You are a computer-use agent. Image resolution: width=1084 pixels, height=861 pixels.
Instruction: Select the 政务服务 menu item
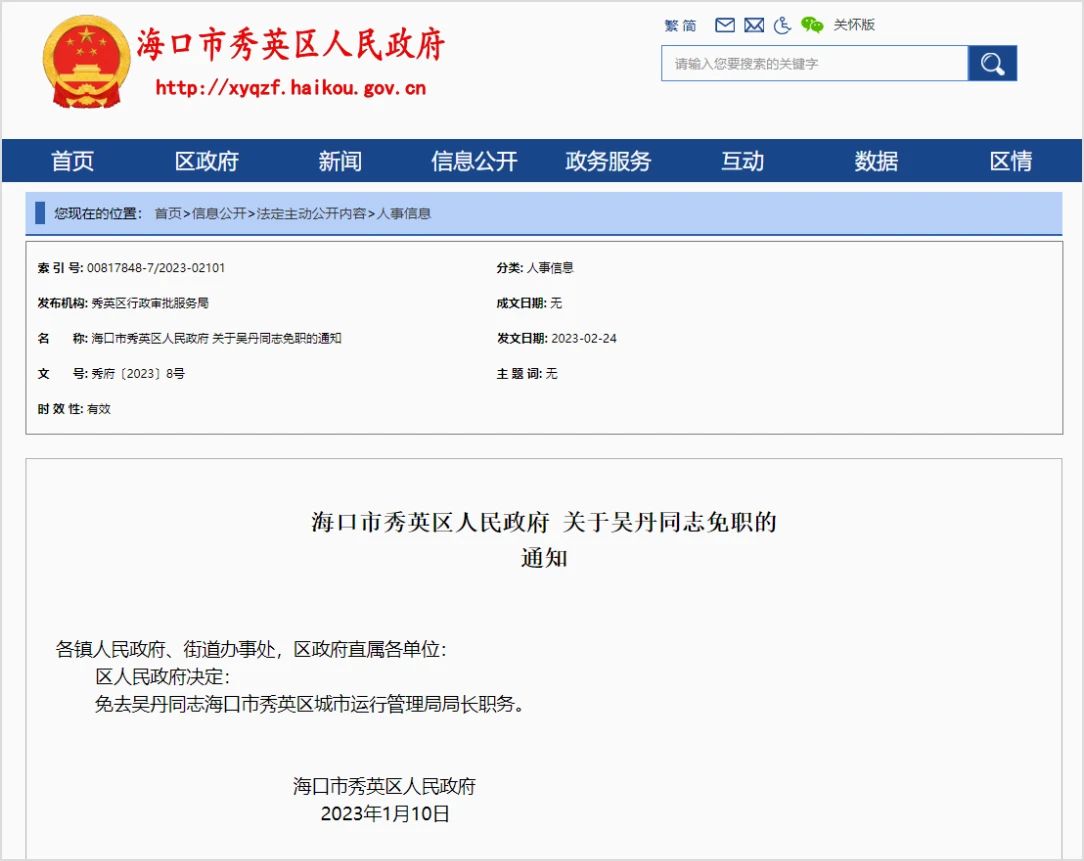coord(608,161)
